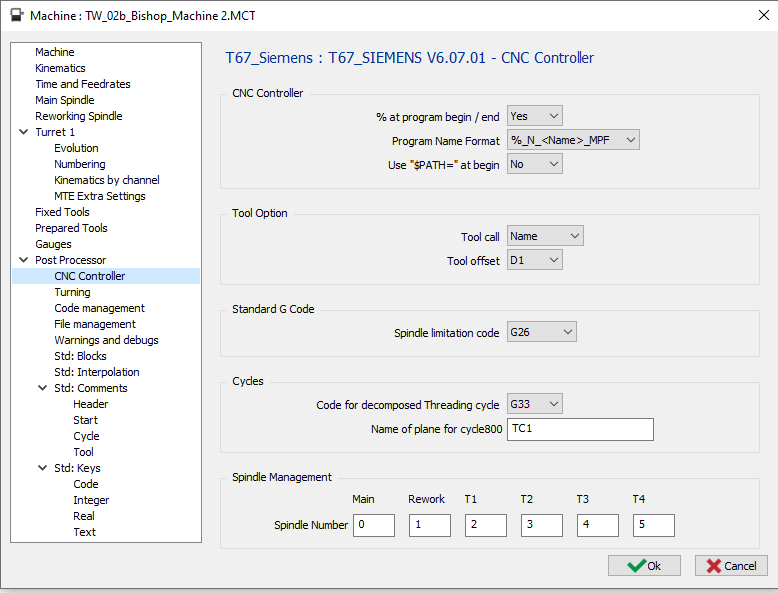
Task: Open the decomposed Threading cycle code dropdown
Action: 535,404
